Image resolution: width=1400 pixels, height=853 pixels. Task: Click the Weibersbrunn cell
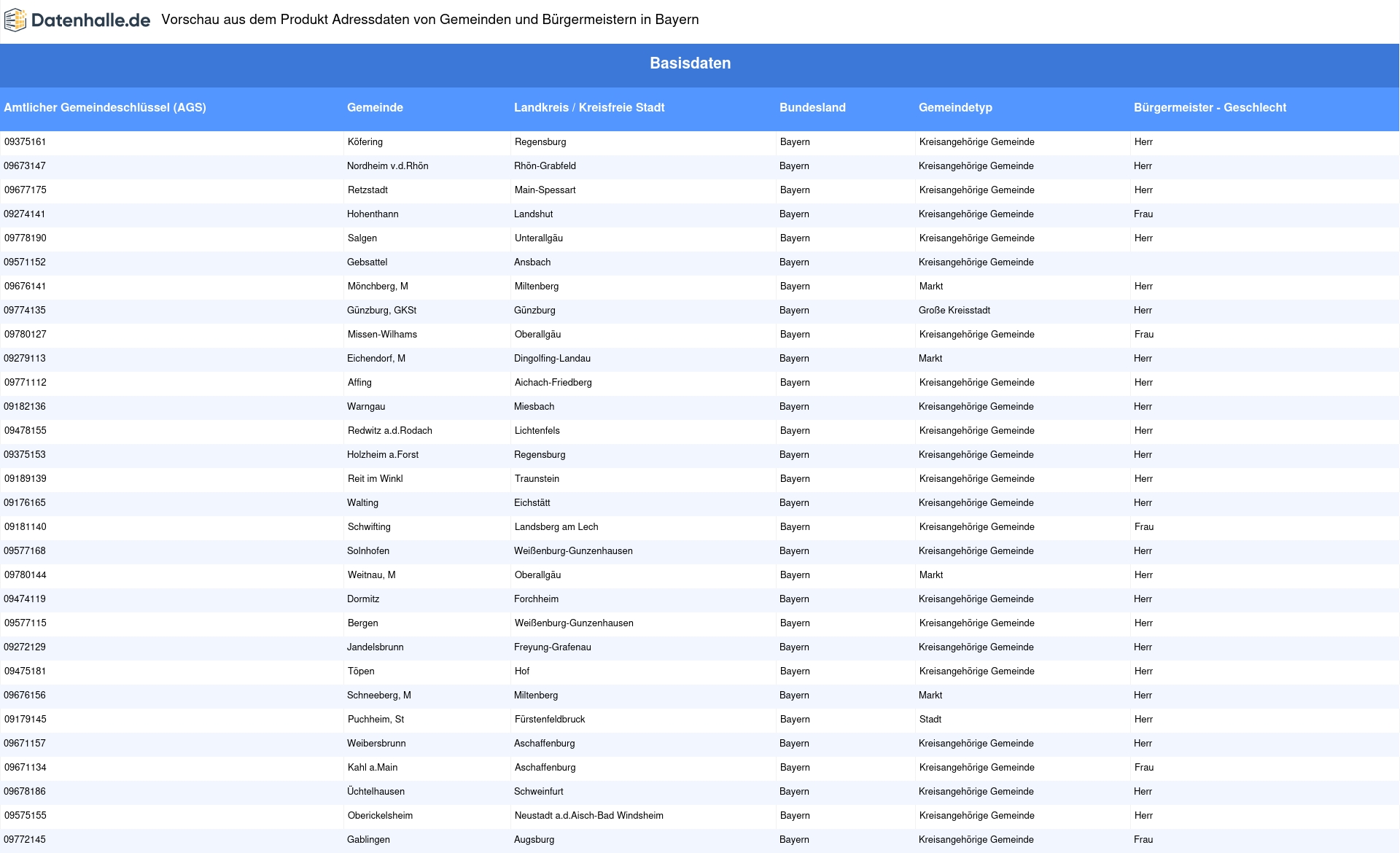tap(376, 744)
